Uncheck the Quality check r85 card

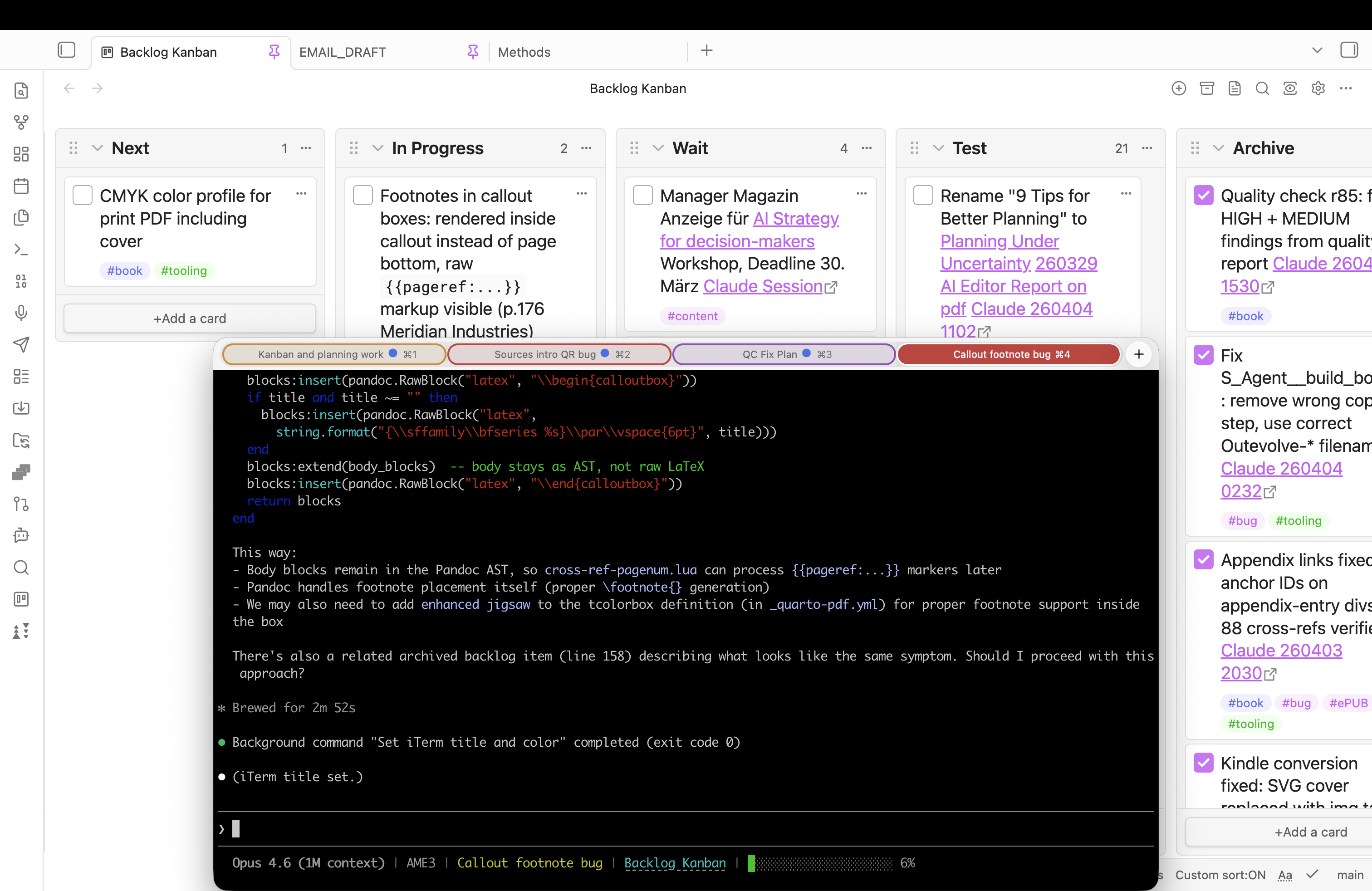[x=1203, y=196]
